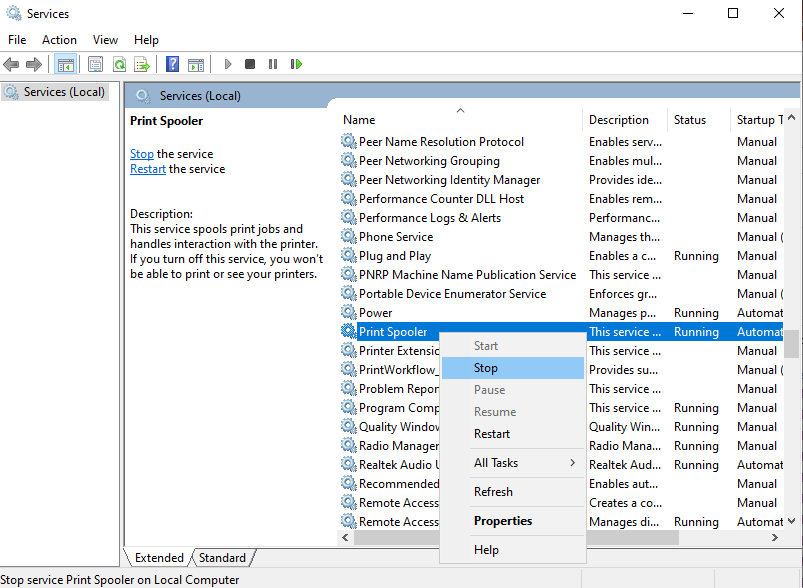Click the Restart the service link
803x588 pixels.
pyautogui.click(x=148, y=169)
